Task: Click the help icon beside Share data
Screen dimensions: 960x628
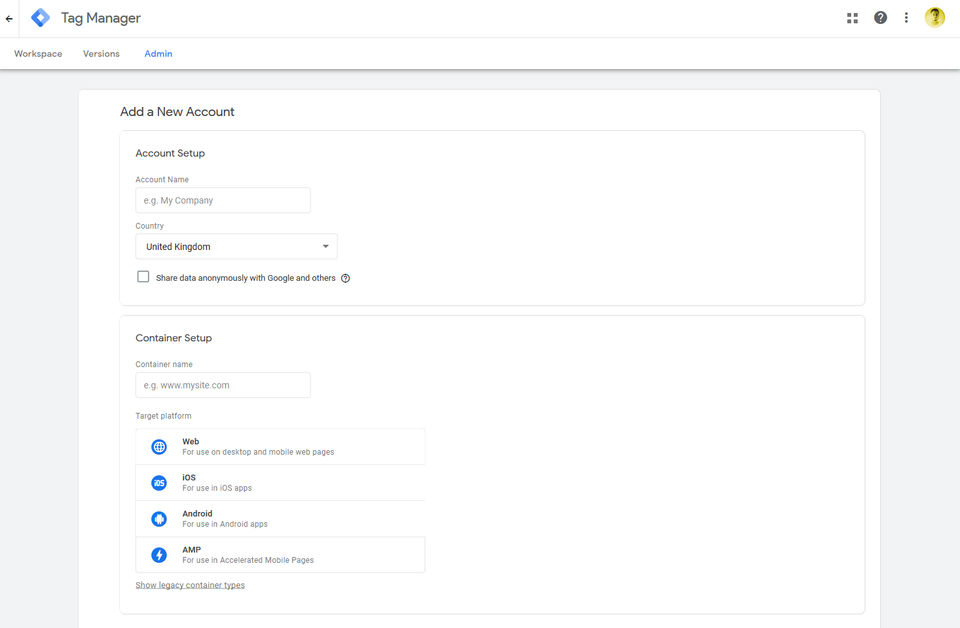Action: click(x=345, y=278)
